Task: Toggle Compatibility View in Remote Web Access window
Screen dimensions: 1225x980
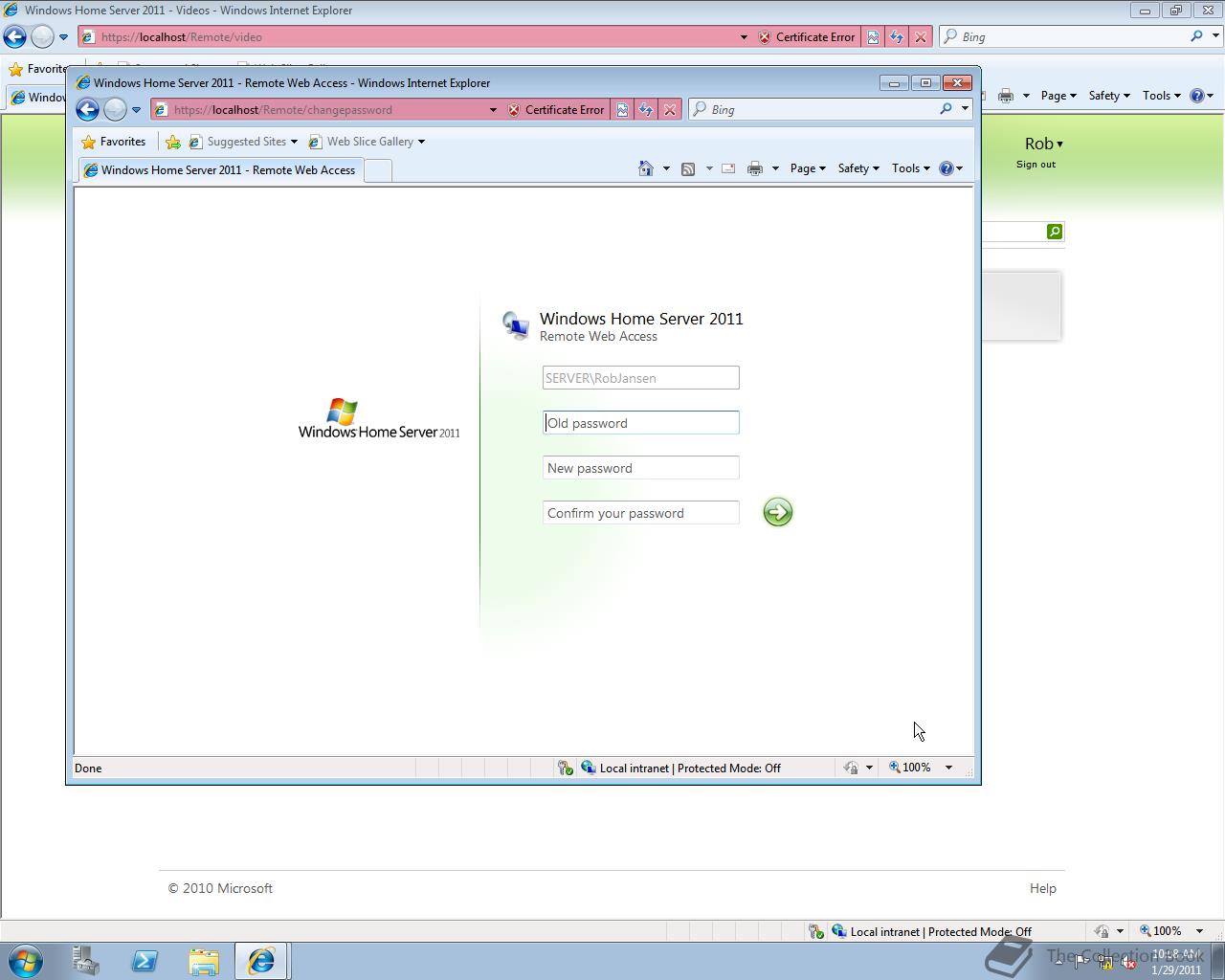Action: click(x=622, y=110)
